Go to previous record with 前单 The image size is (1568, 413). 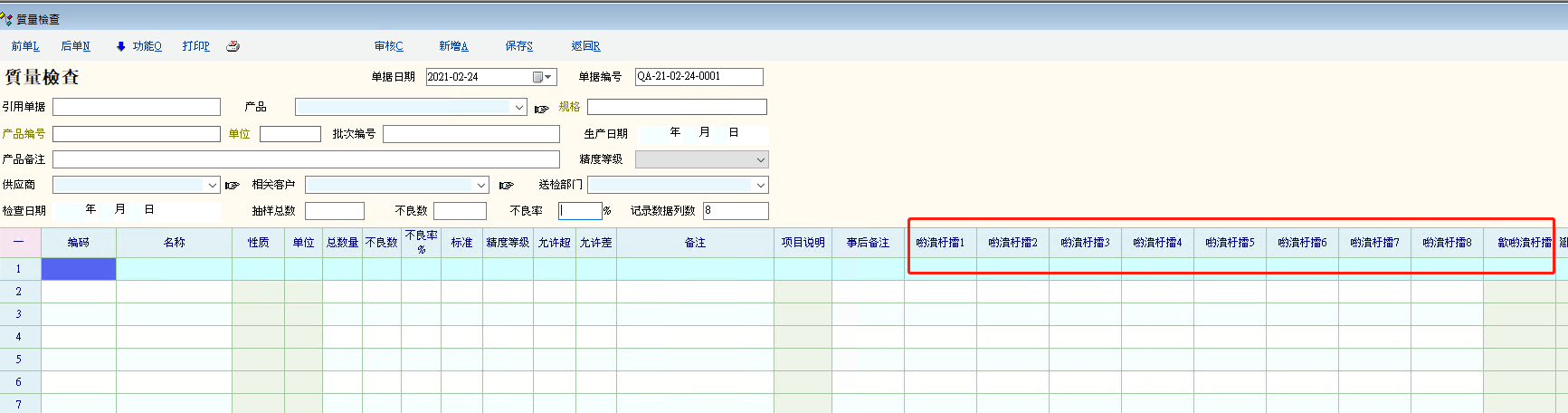click(x=25, y=46)
